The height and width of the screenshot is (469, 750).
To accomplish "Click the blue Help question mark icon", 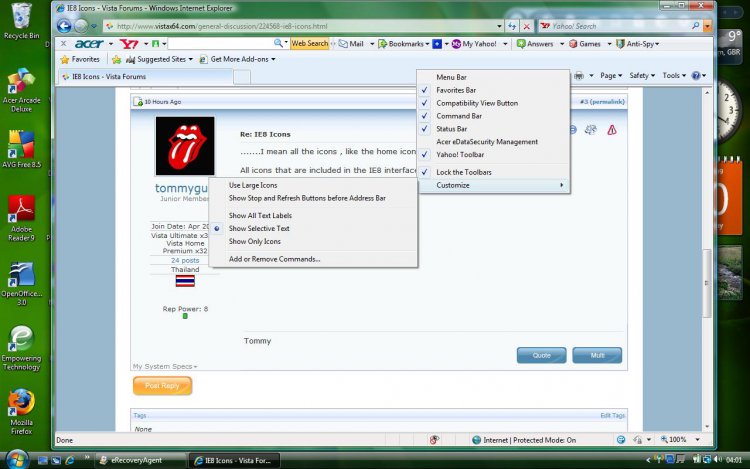I will (x=696, y=76).
